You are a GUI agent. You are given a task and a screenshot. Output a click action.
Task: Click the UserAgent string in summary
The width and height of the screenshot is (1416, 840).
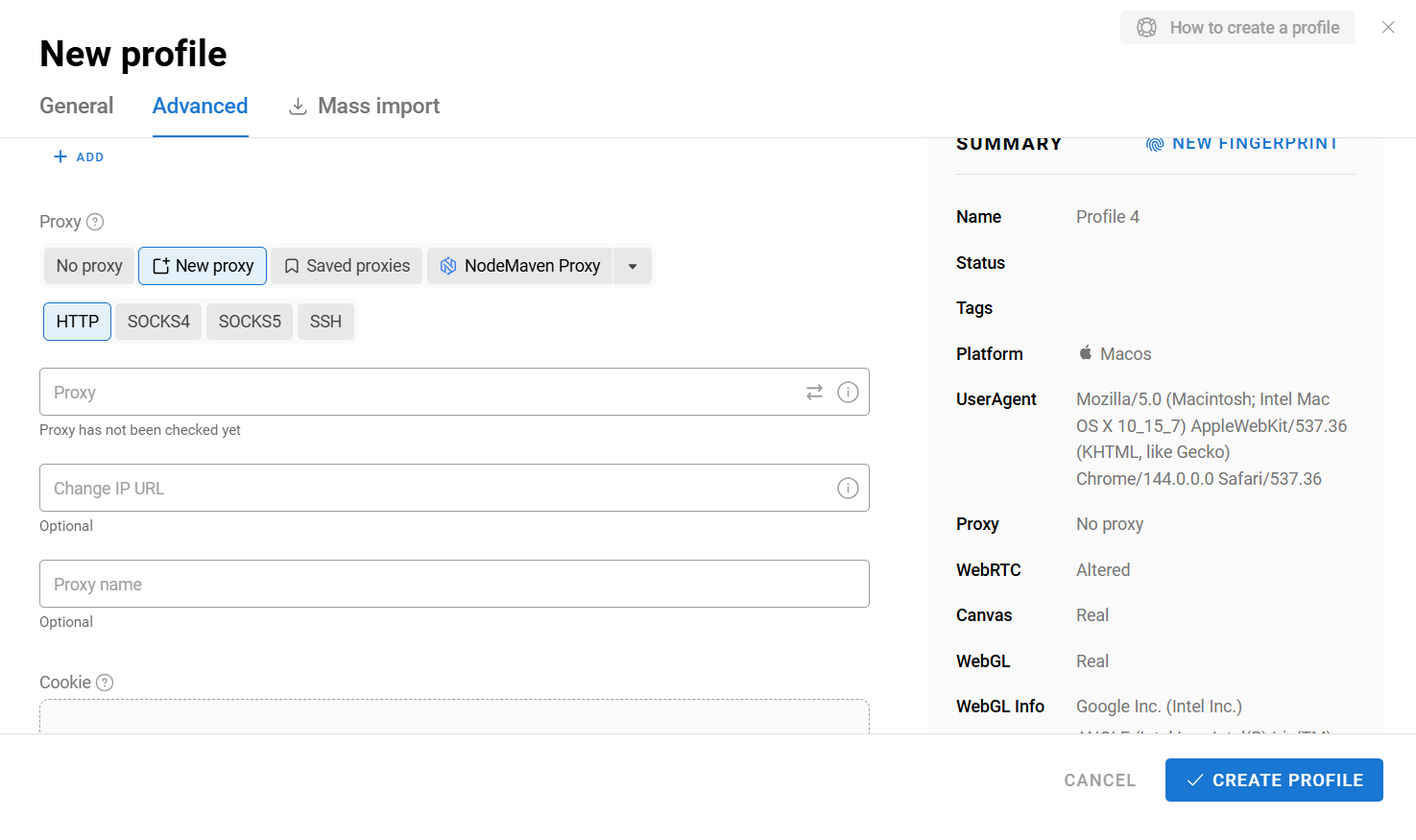(1212, 439)
